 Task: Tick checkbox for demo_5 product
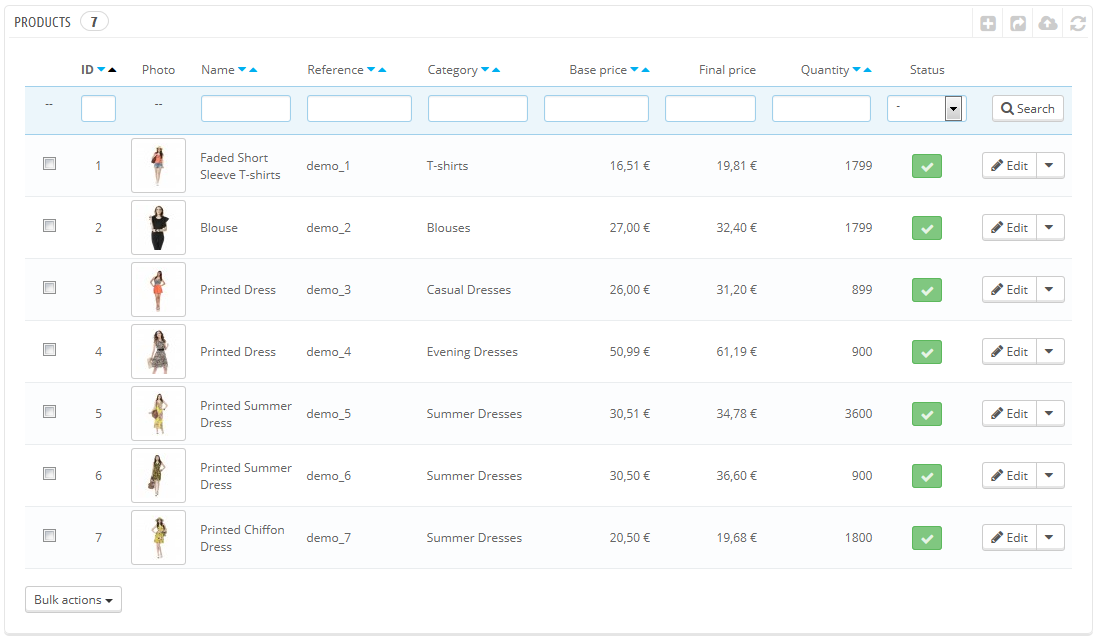tap(50, 412)
